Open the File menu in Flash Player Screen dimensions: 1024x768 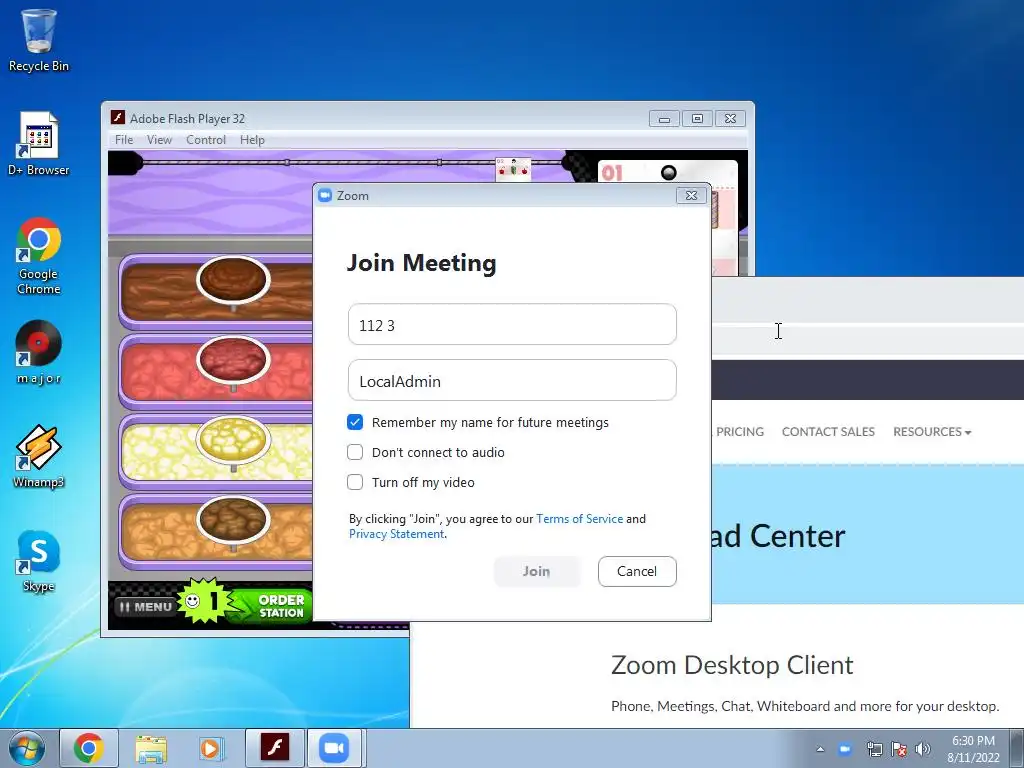[123, 140]
